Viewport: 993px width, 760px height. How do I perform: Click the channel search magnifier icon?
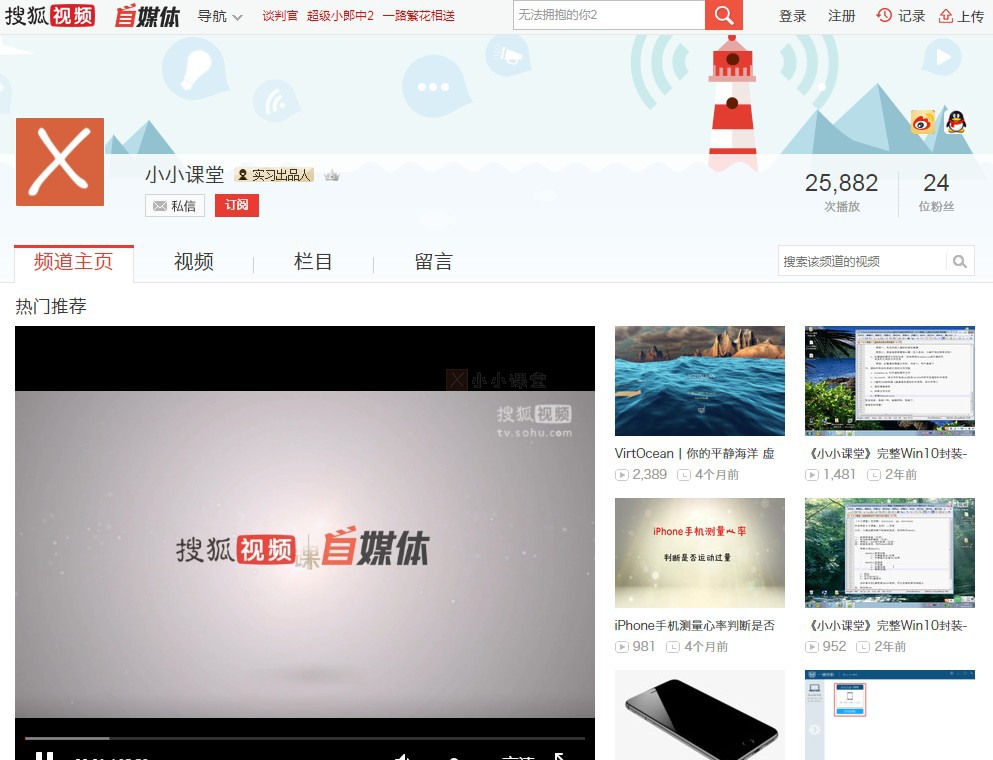[960, 261]
